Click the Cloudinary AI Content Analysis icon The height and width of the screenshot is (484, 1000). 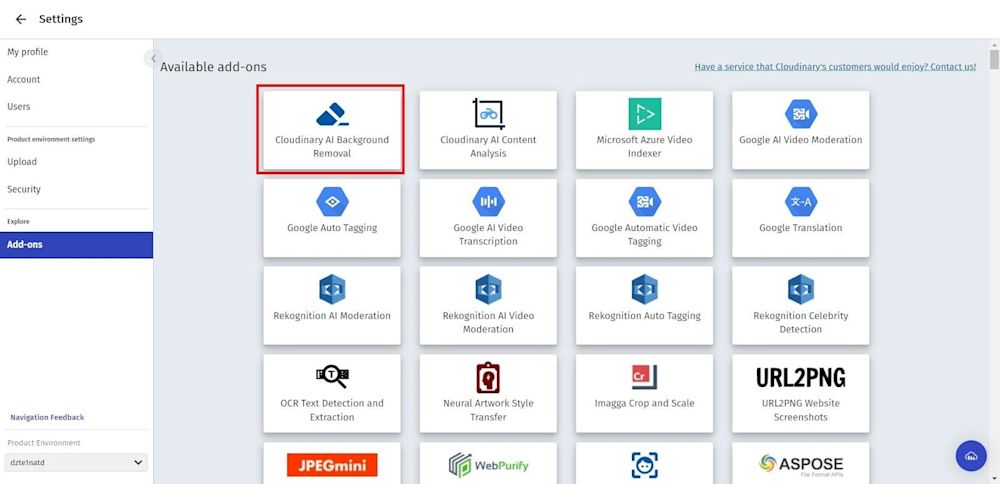(x=489, y=114)
